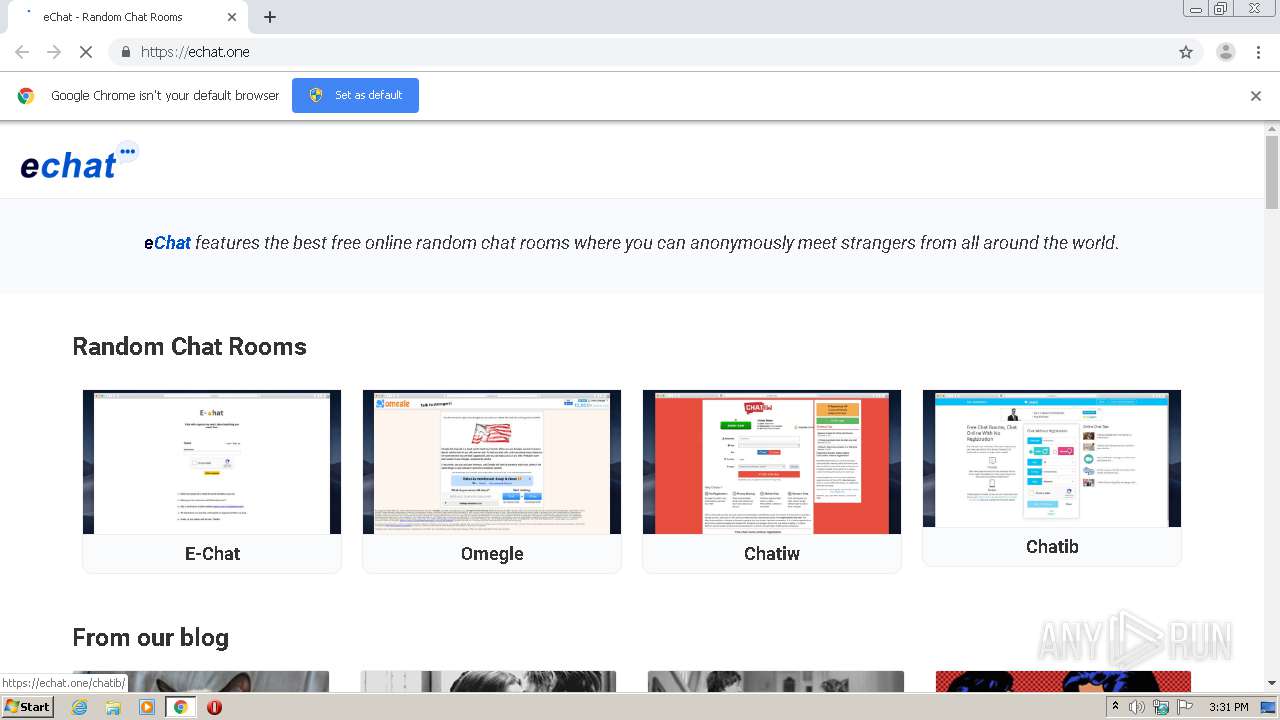Click the Set as default shield icon

pos(316,95)
